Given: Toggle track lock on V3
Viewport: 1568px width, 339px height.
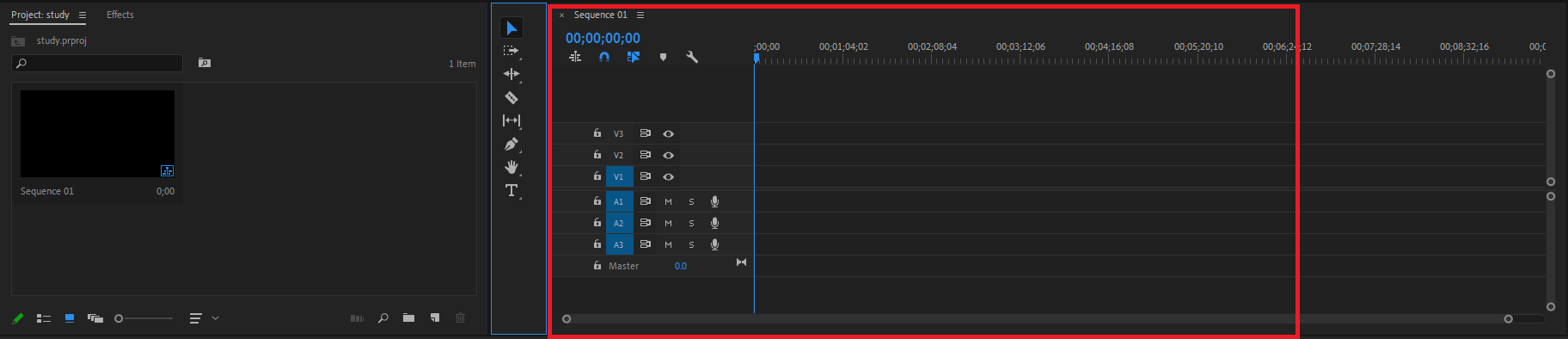Looking at the screenshot, I should click(x=597, y=133).
